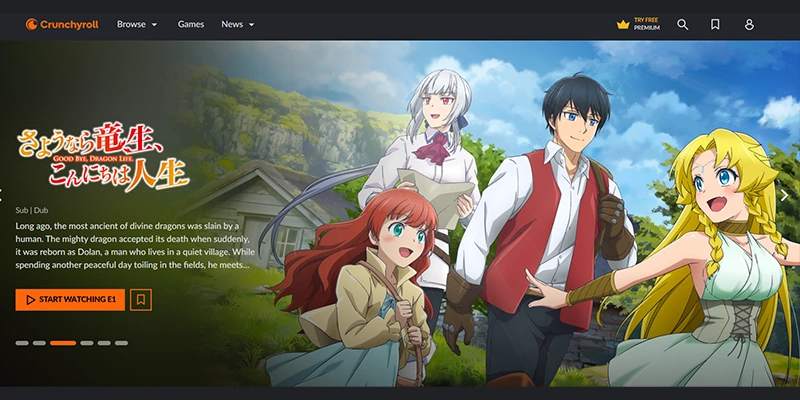Open the Games menu item
Image resolution: width=800 pixels, height=400 pixels.
click(x=190, y=24)
